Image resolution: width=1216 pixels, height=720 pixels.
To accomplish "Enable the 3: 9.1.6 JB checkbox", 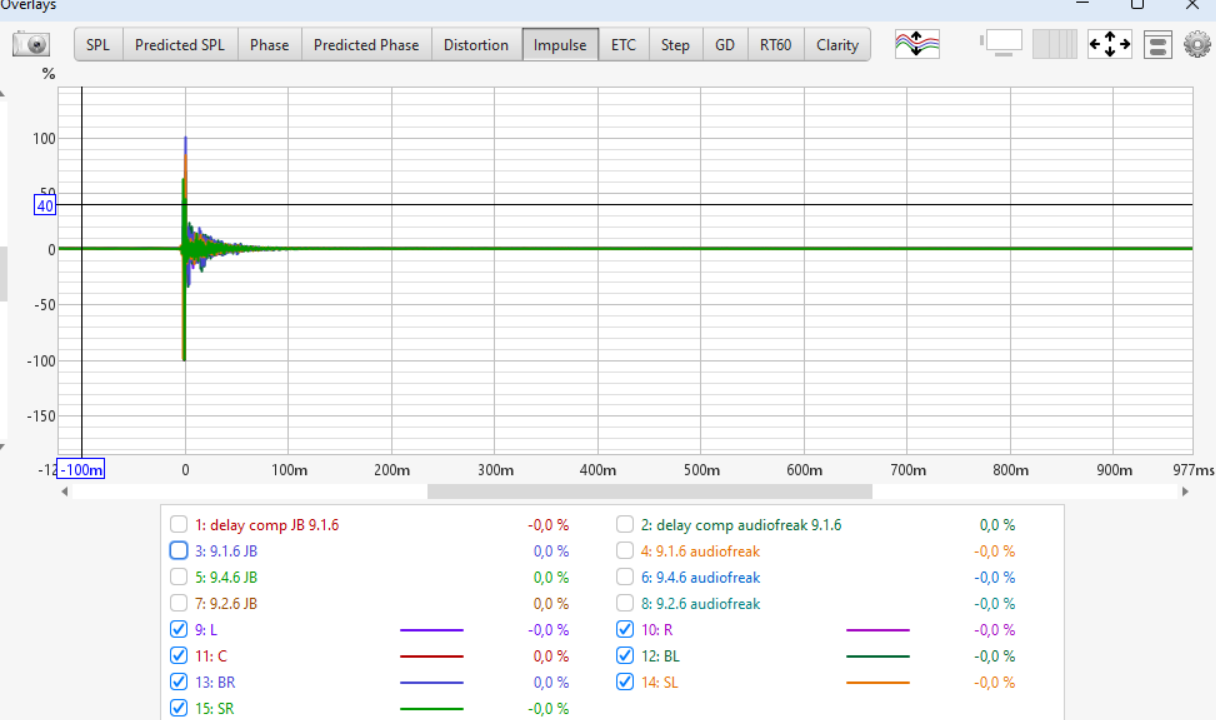I will (178, 551).
